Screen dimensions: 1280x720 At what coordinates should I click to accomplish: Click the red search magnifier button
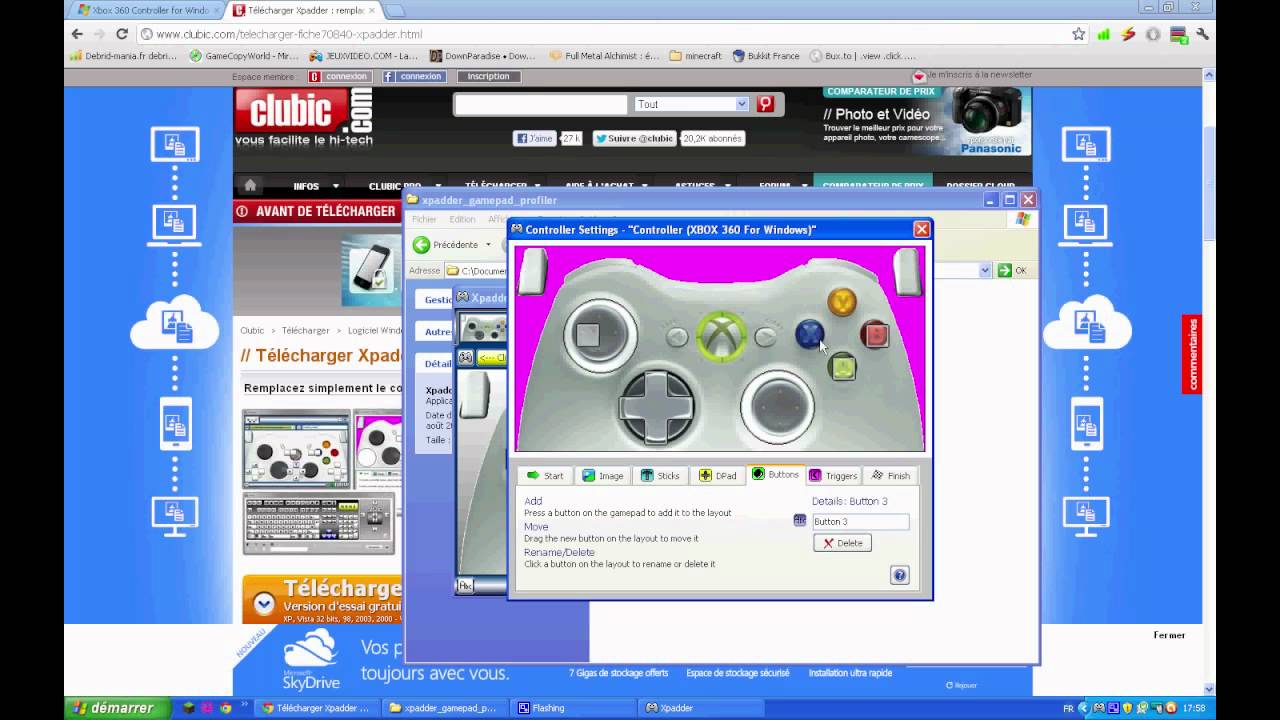(x=765, y=104)
